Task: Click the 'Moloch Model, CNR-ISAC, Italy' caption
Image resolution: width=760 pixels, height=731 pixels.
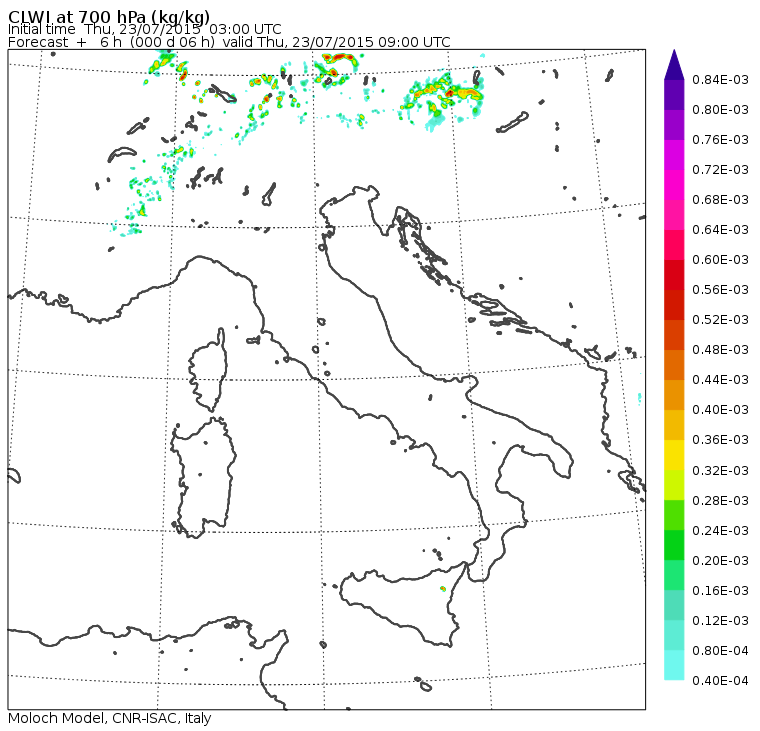Action: (110, 718)
